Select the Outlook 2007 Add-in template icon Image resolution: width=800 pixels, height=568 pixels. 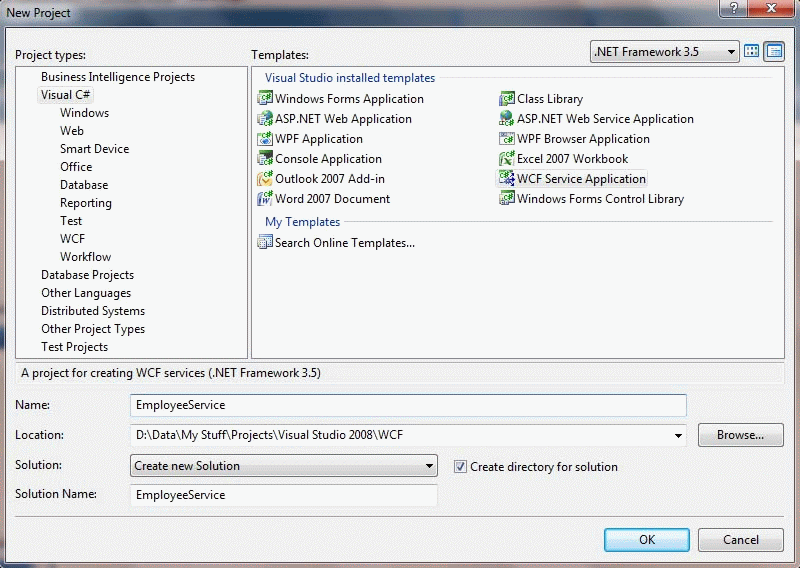(x=265, y=178)
